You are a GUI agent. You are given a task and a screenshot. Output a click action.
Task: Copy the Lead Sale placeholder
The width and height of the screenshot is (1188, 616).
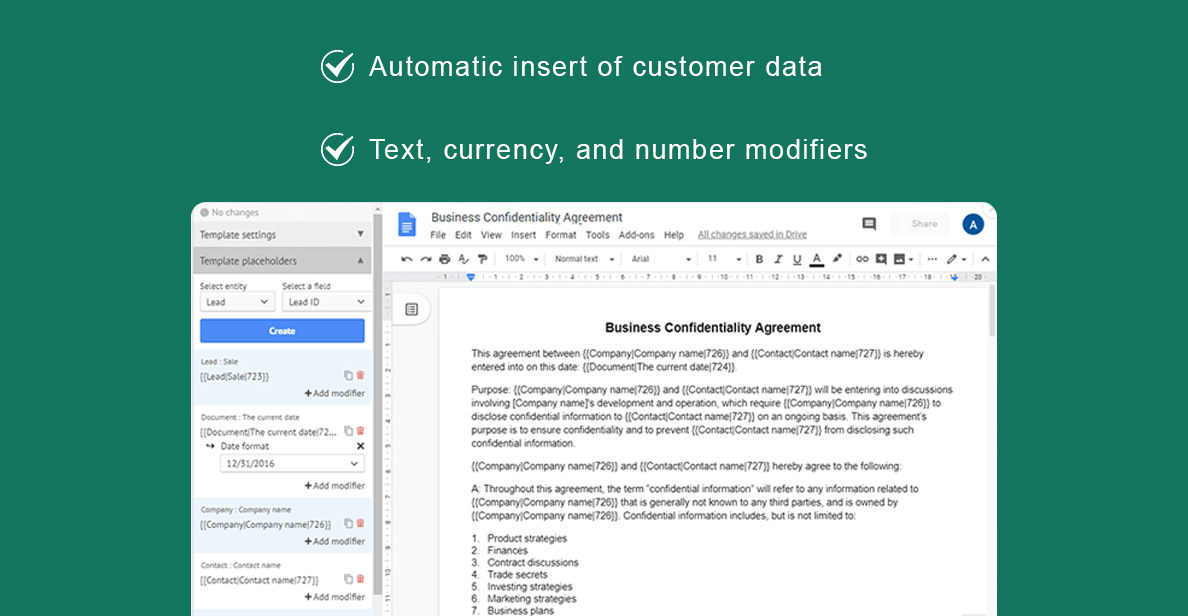348,376
